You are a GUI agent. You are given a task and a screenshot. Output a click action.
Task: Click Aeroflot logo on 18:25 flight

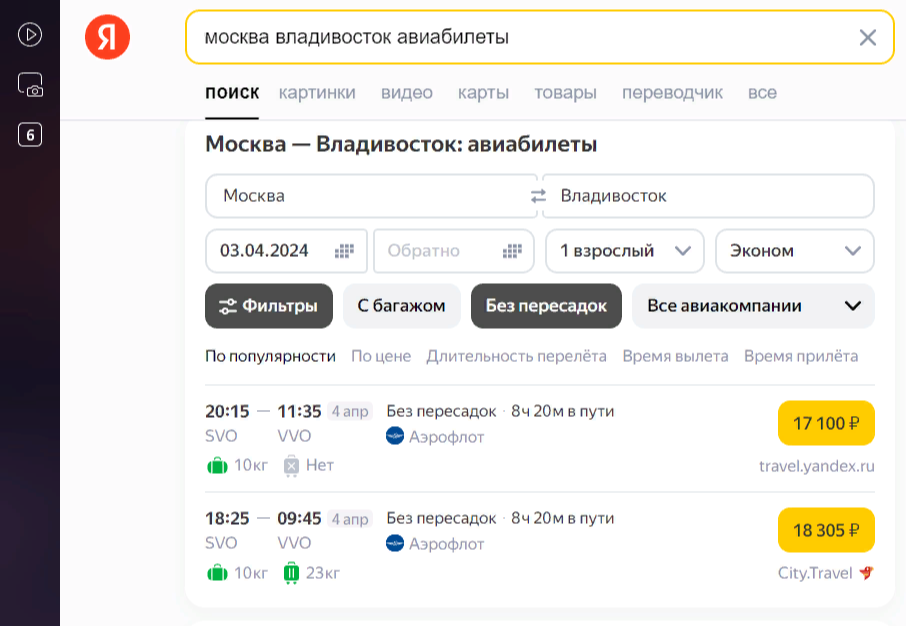pyautogui.click(x=395, y=543)
